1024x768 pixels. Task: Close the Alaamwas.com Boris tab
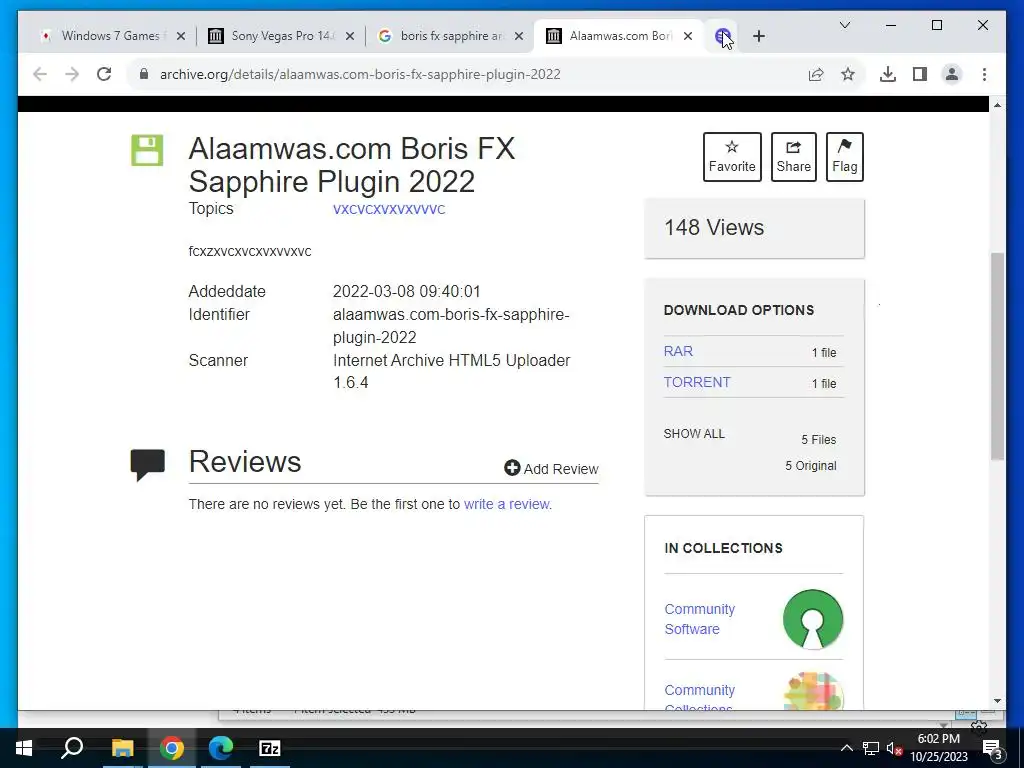coord(688,36)
